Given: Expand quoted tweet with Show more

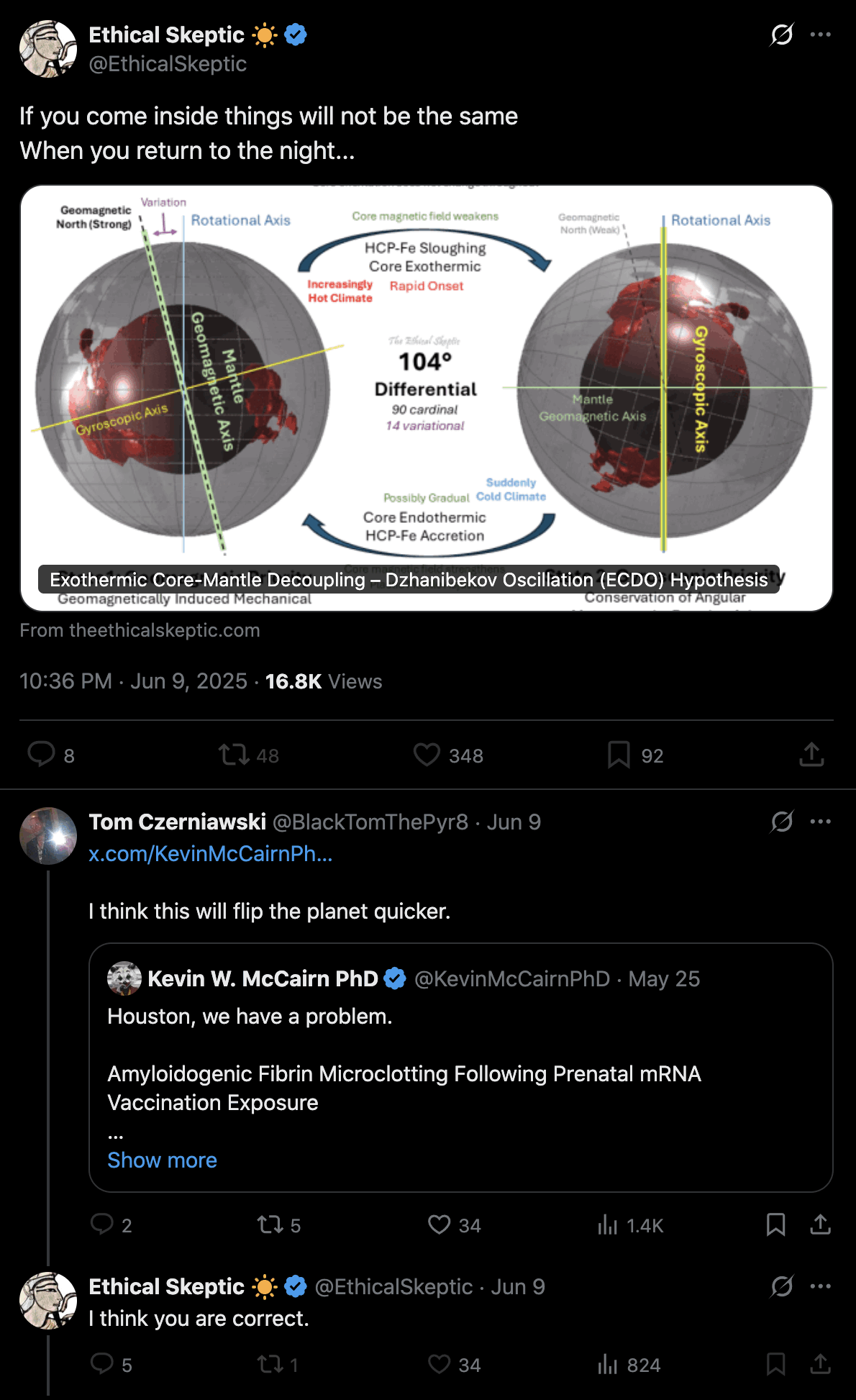Looking at the screenshot, I should (x=162, y=1160).
